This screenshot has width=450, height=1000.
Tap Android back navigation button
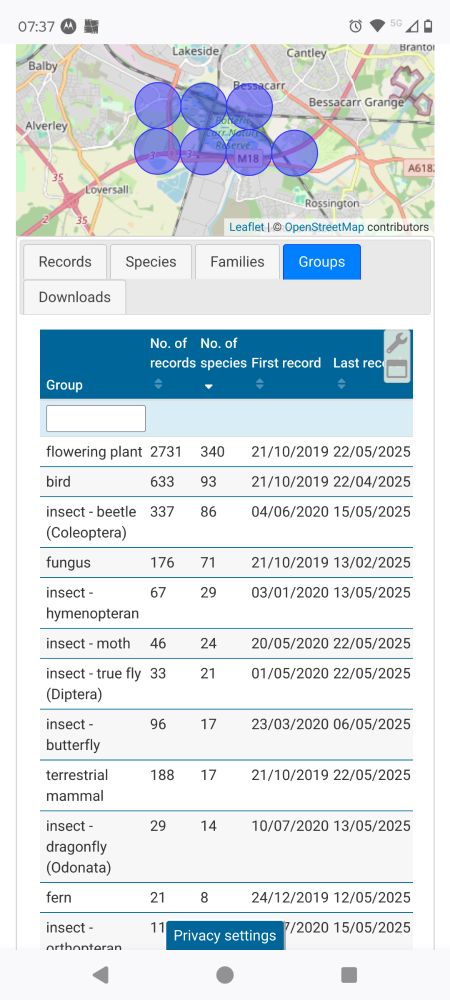100,974
